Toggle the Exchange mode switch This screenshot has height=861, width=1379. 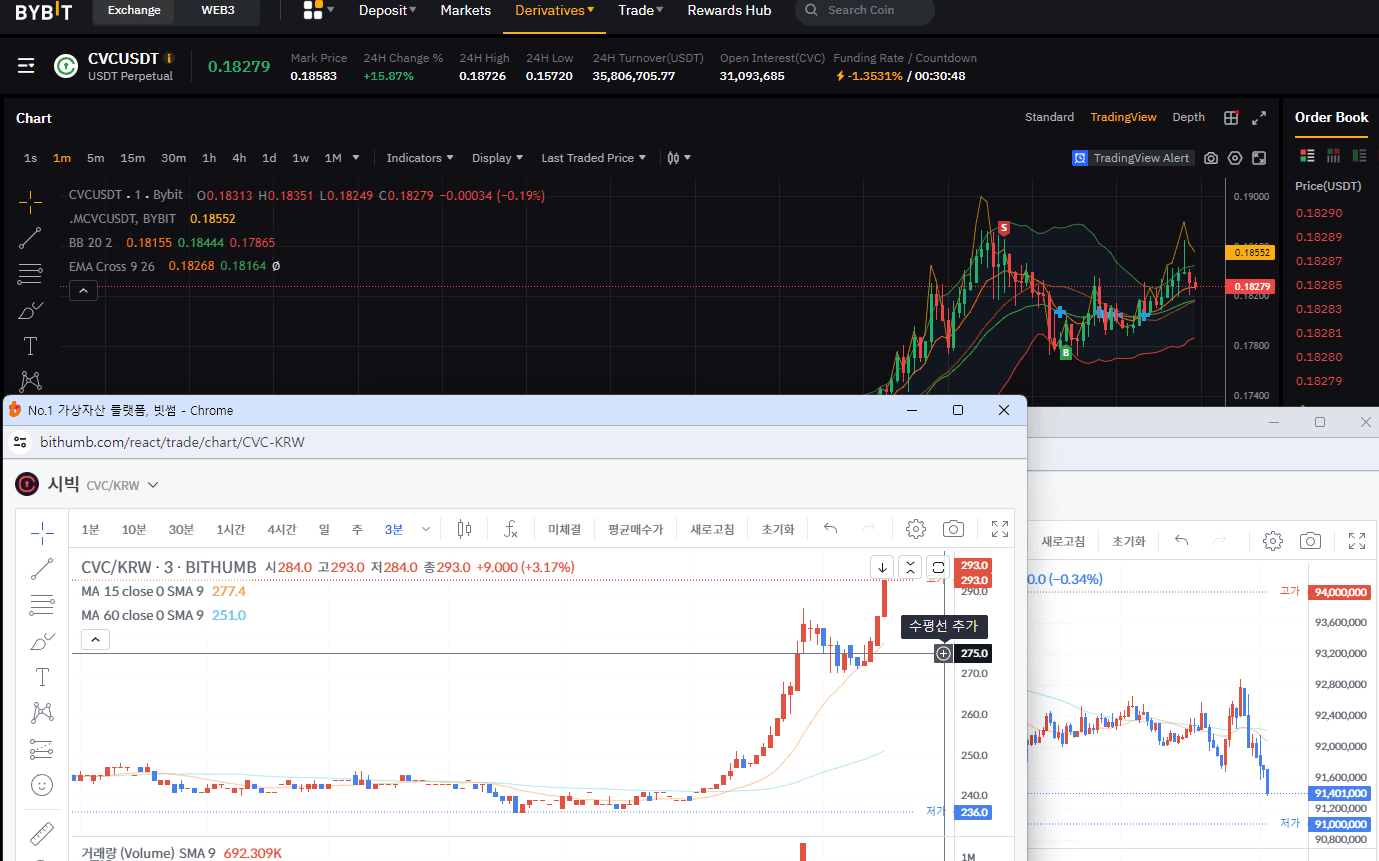point(134,11)
